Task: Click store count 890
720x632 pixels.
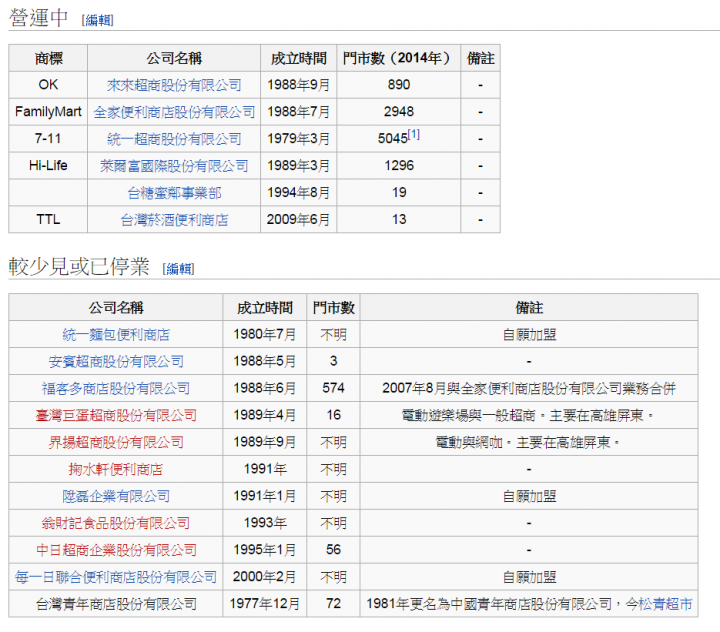Action: point(399,85)
